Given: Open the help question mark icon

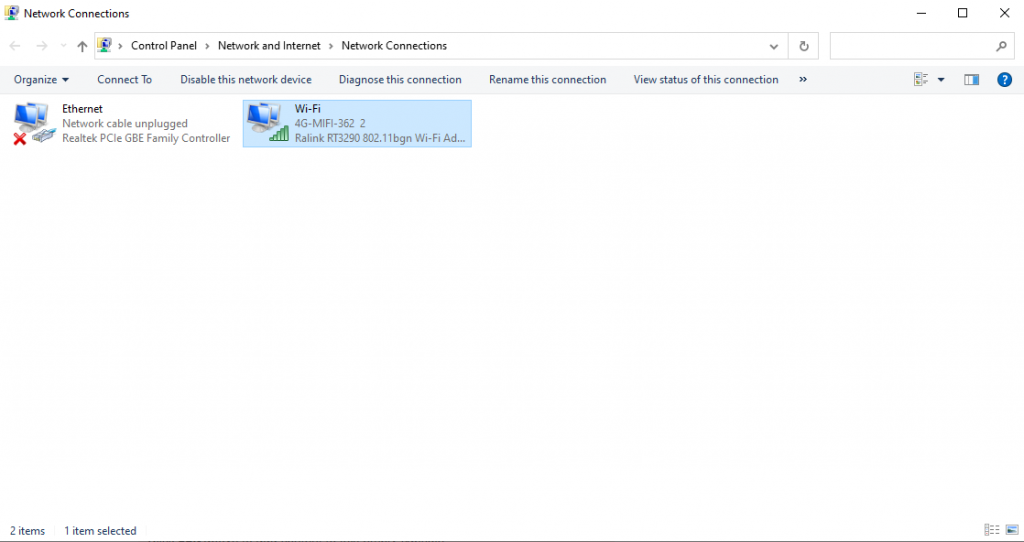Looking at the screenshot, I should (x=1004, y=80).
